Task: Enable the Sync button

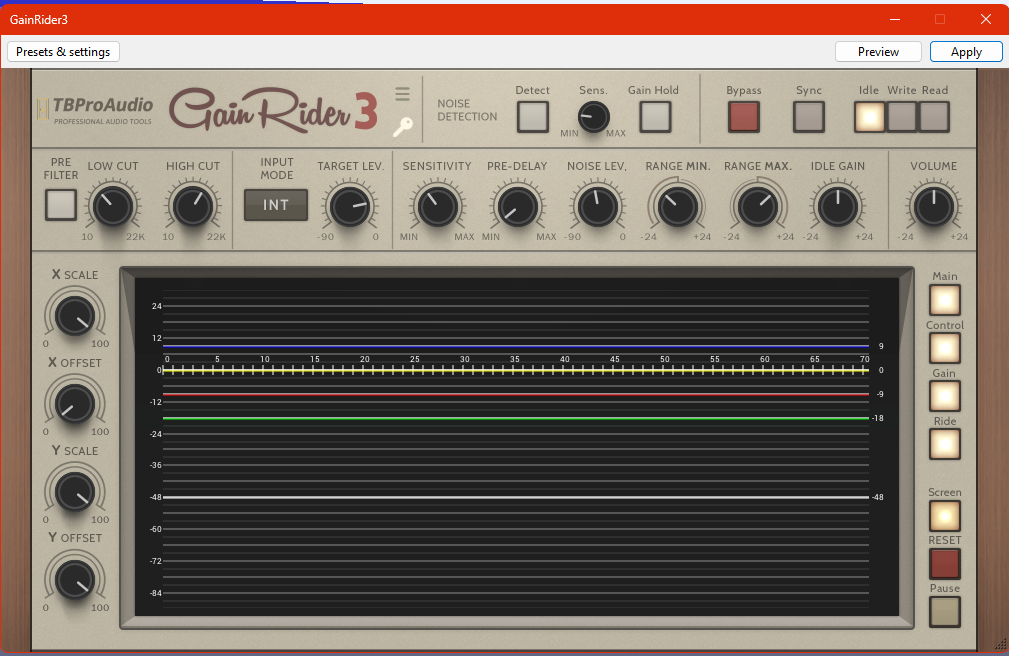Action: coord(809,117)
